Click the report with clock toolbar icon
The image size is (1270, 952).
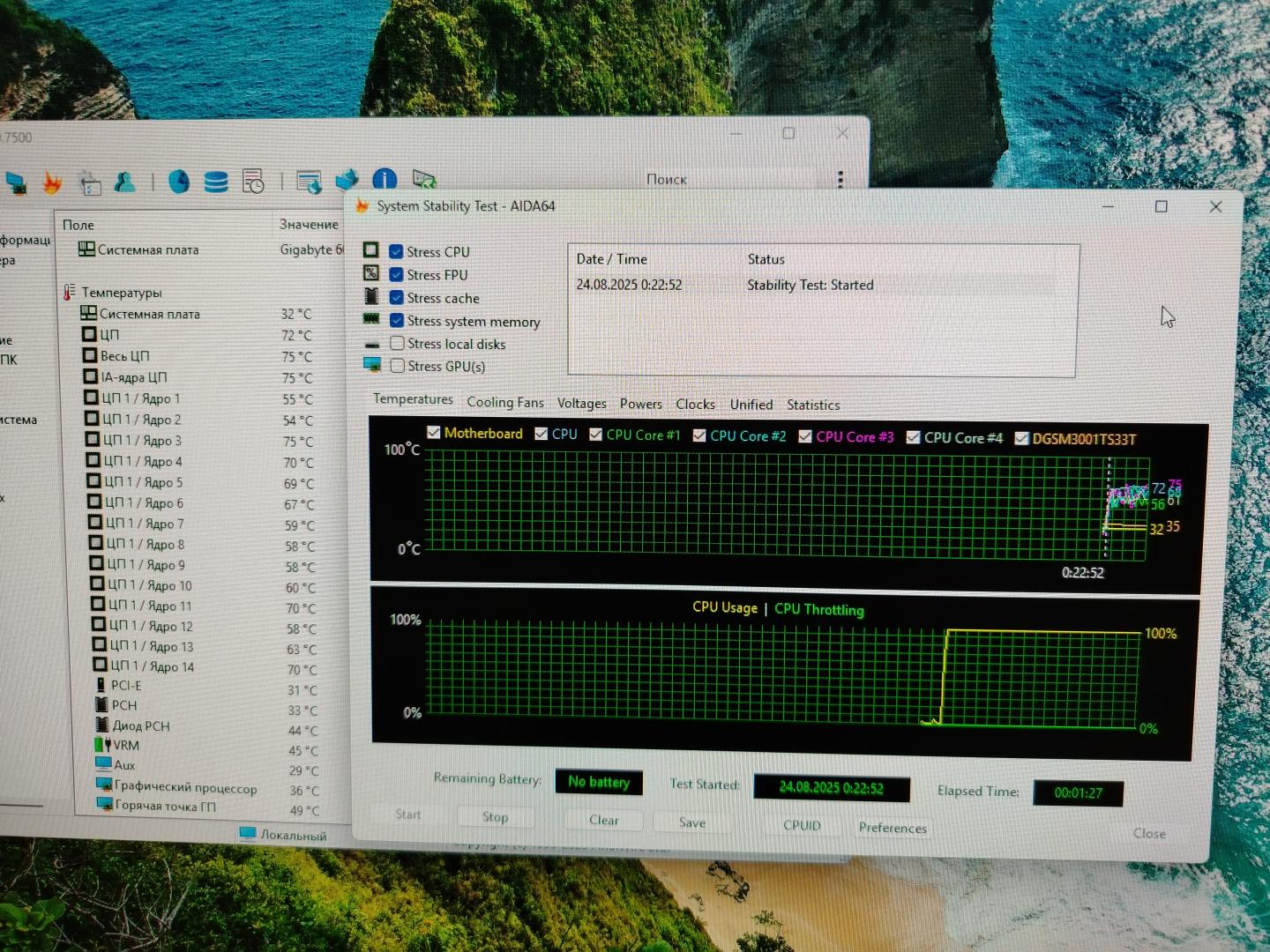point(253,182)
